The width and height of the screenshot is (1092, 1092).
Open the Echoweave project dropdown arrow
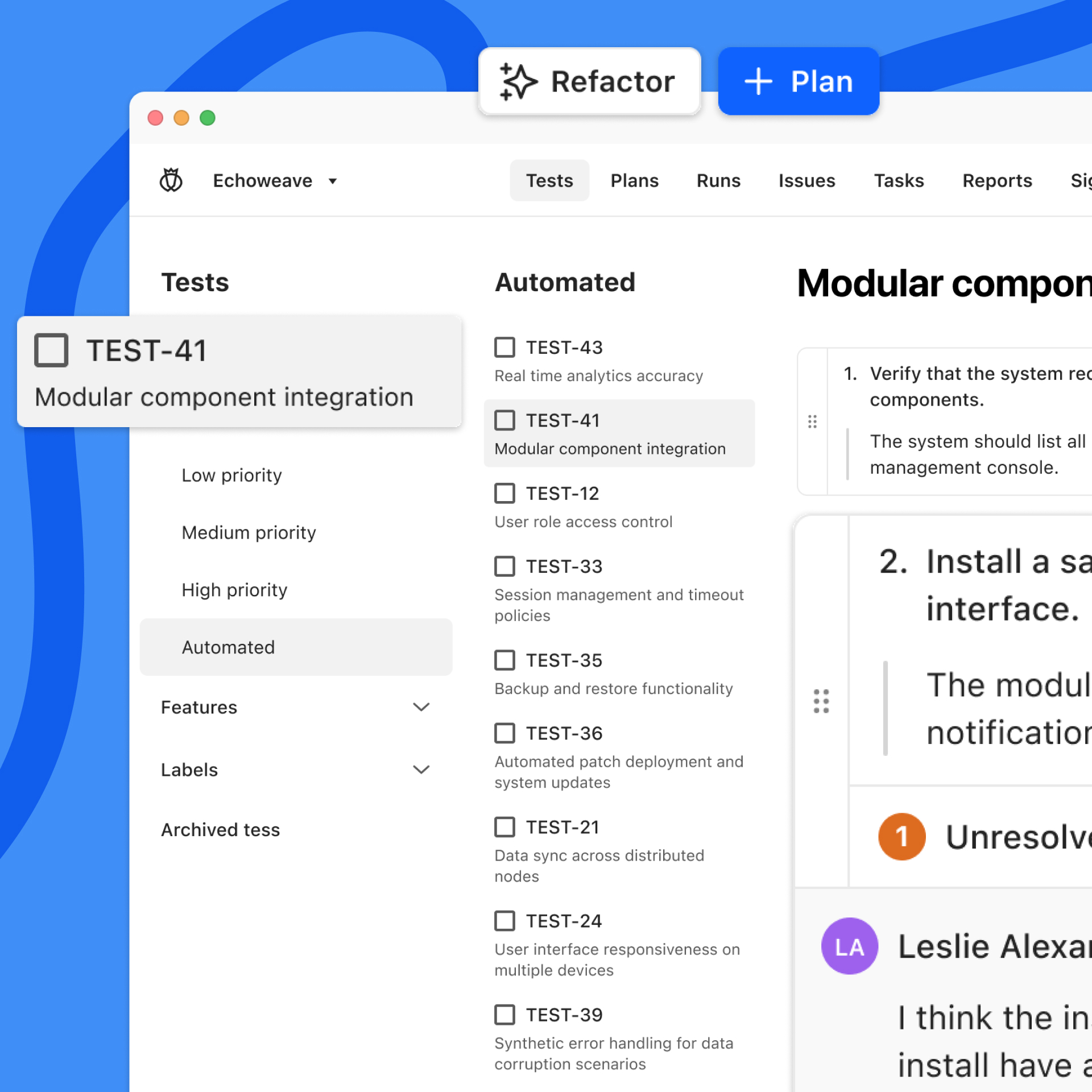333,181
